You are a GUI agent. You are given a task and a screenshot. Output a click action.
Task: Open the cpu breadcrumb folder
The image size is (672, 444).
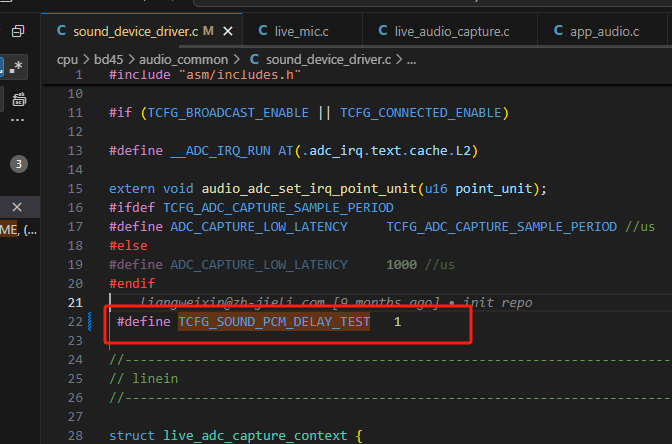point(67,60)
